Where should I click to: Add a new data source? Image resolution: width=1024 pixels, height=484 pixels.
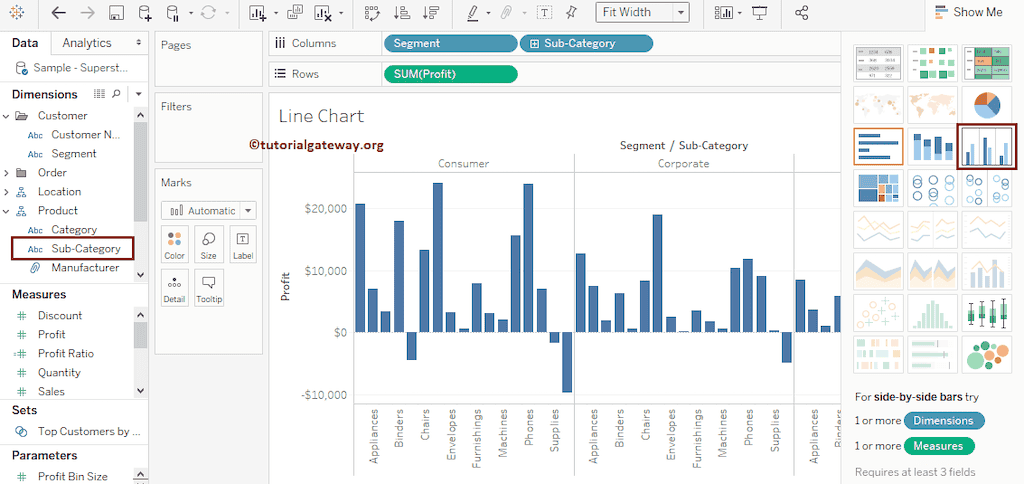(145, 13)
